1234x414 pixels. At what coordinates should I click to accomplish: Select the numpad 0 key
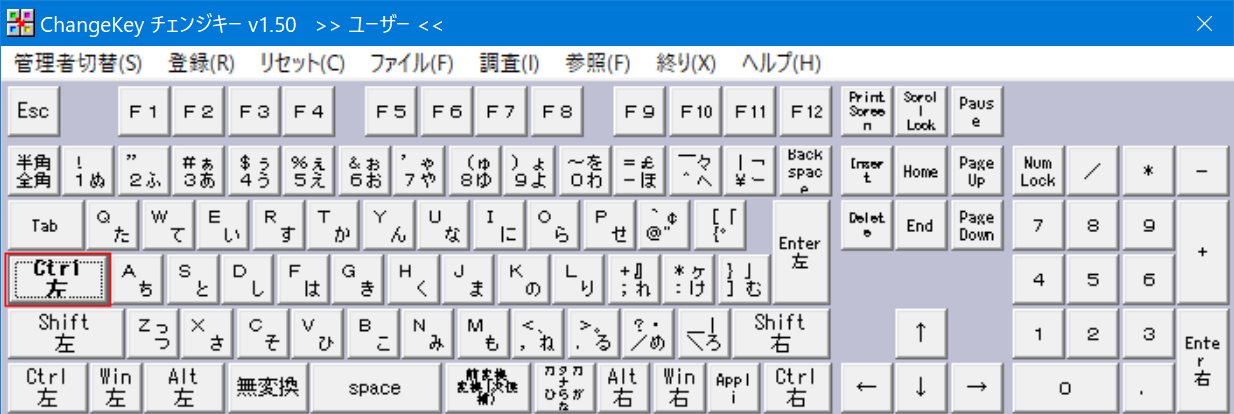[x=1066, y=387]
